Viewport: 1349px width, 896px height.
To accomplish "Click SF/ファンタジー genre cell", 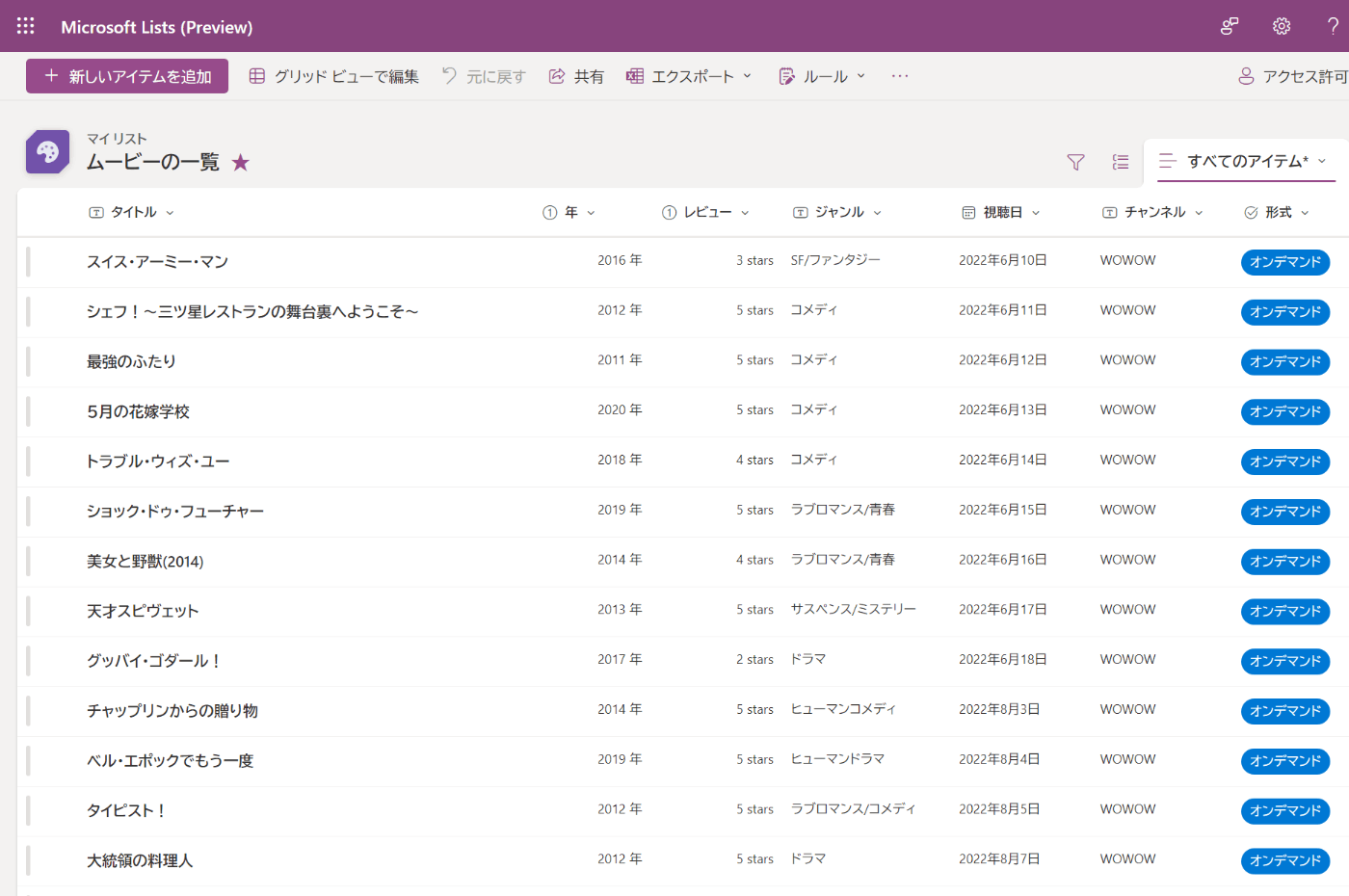I will click(835, 260).
